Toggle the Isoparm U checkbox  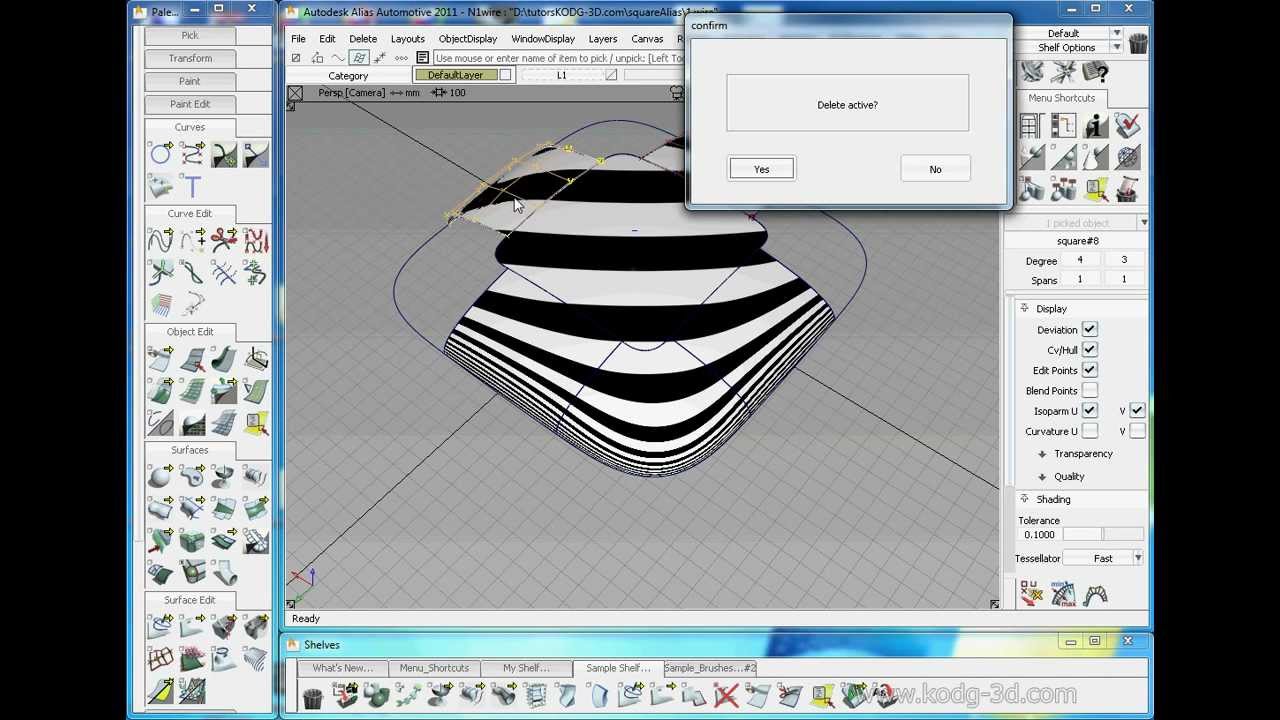(1089, 411)
